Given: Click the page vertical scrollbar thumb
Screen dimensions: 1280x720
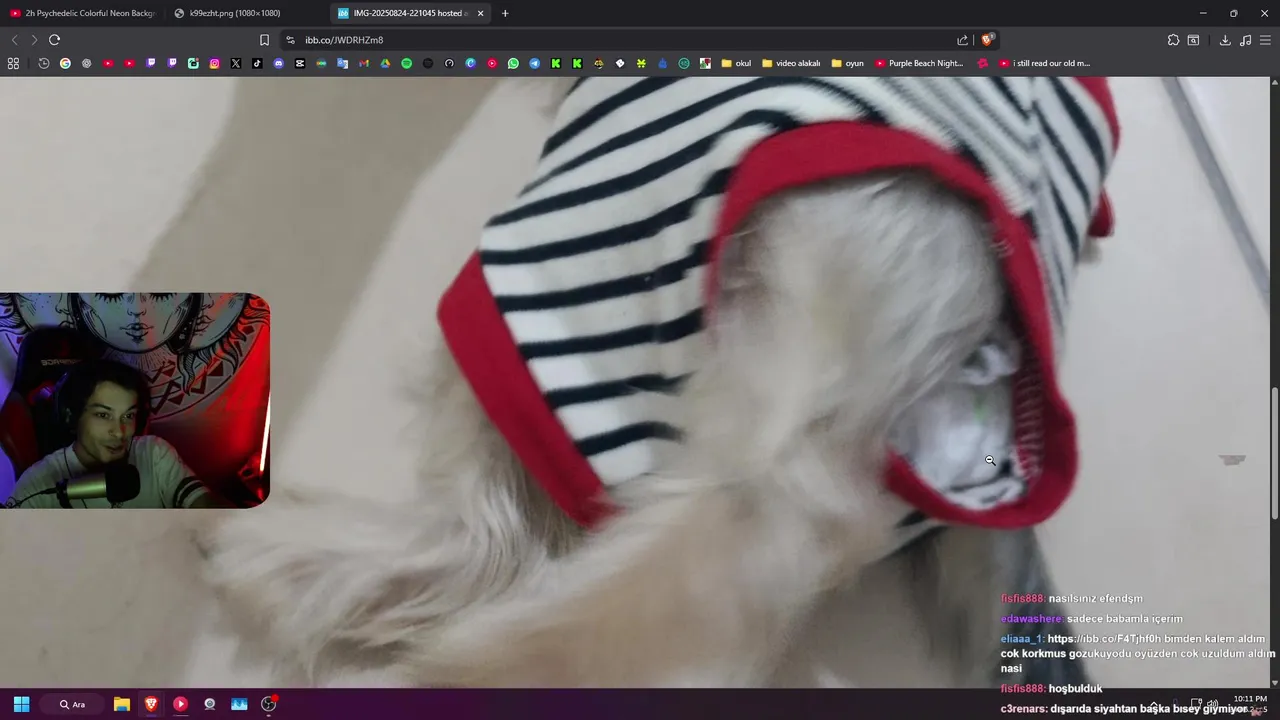Looking at the screenshot, I should coord(1274,452).
